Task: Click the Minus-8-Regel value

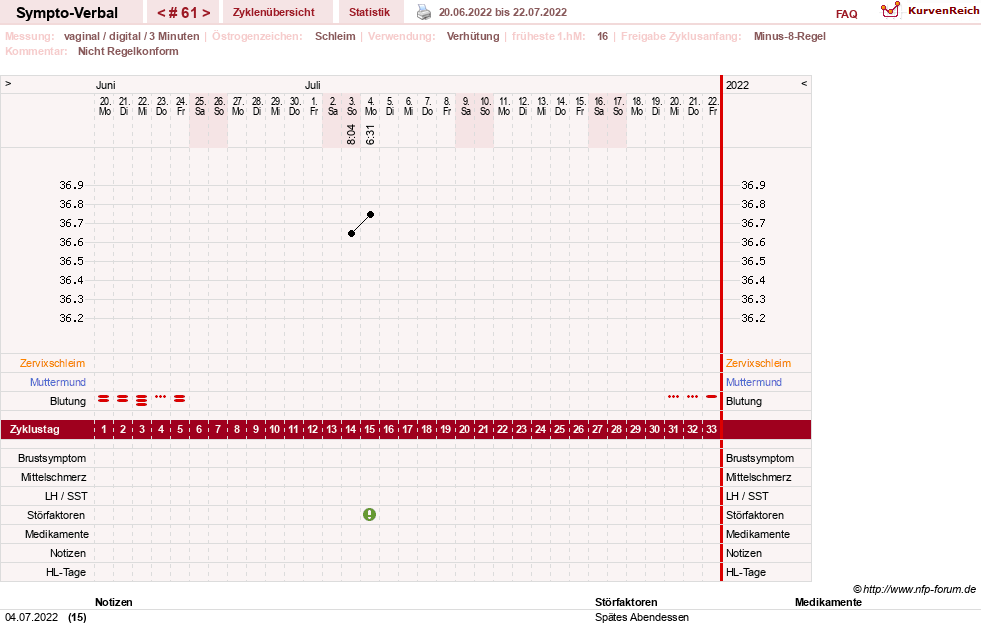Action: point(790,36)
